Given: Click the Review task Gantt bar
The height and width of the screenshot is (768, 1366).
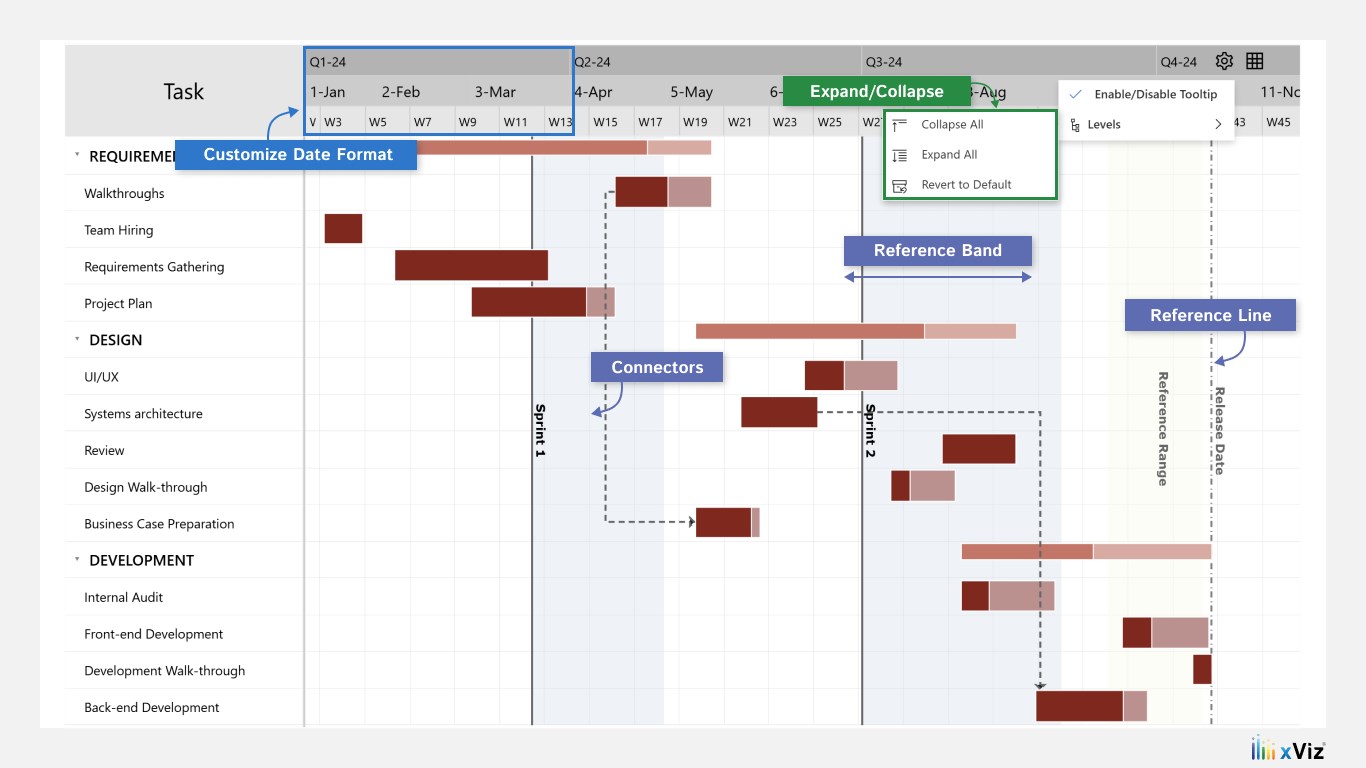Looking at the screenshot, I should point(979,449).
